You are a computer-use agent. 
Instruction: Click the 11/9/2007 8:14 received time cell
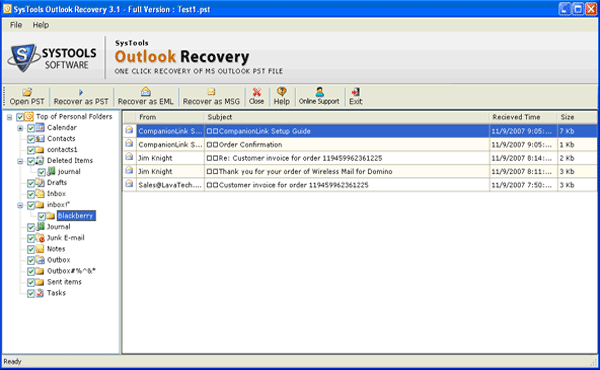[x=523, y=158]
